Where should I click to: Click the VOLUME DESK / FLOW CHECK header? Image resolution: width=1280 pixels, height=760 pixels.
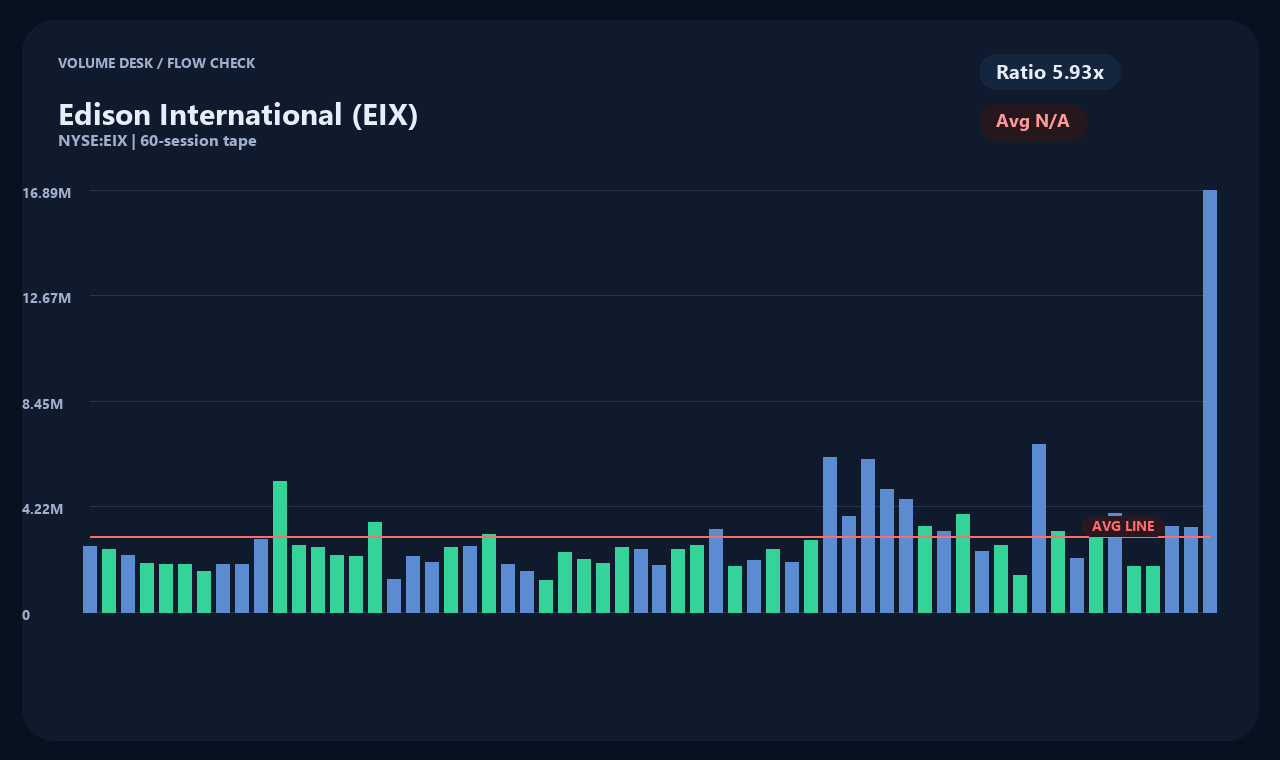click(x=156, y=63)
